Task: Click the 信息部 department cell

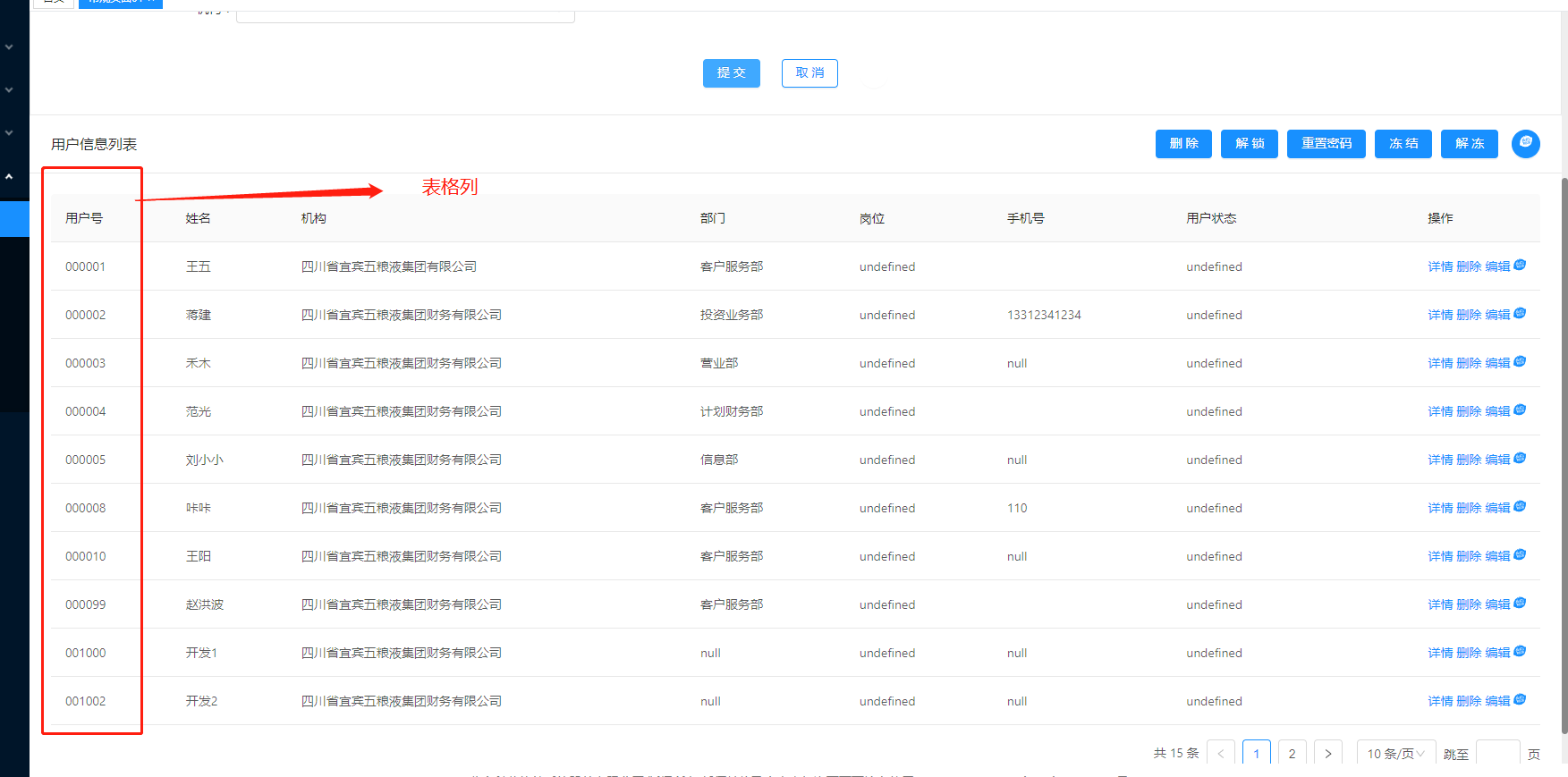Action: [x=719, y=460]
